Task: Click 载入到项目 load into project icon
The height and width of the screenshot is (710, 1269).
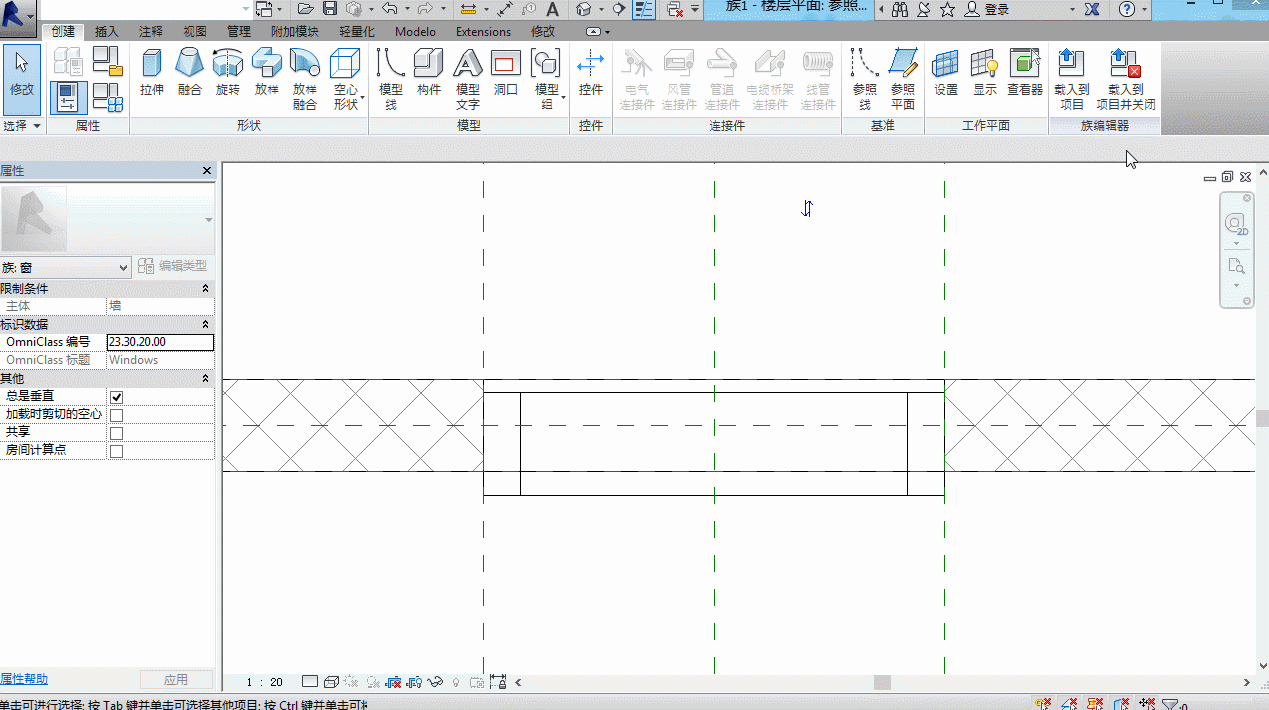Action: (x=1071, y=78)
